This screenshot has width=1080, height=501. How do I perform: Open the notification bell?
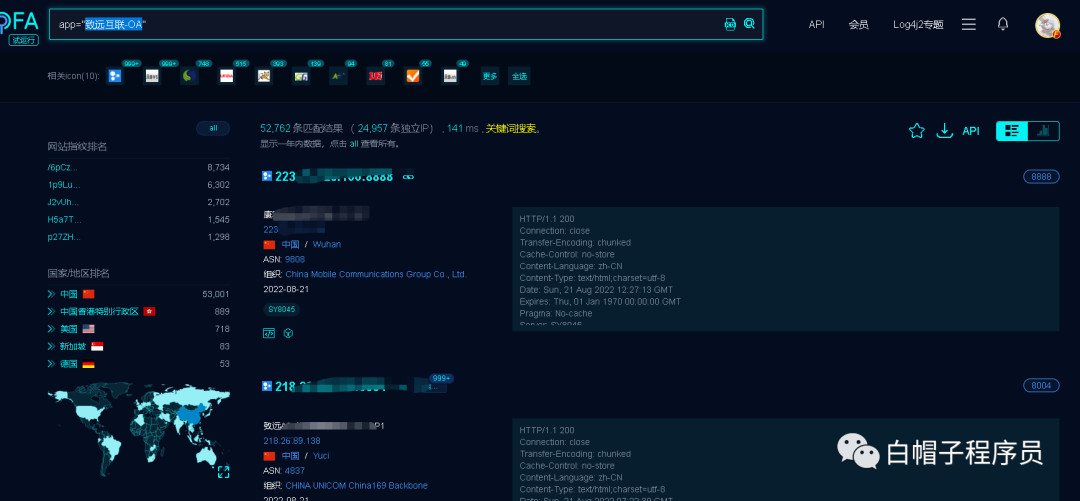1003,24
